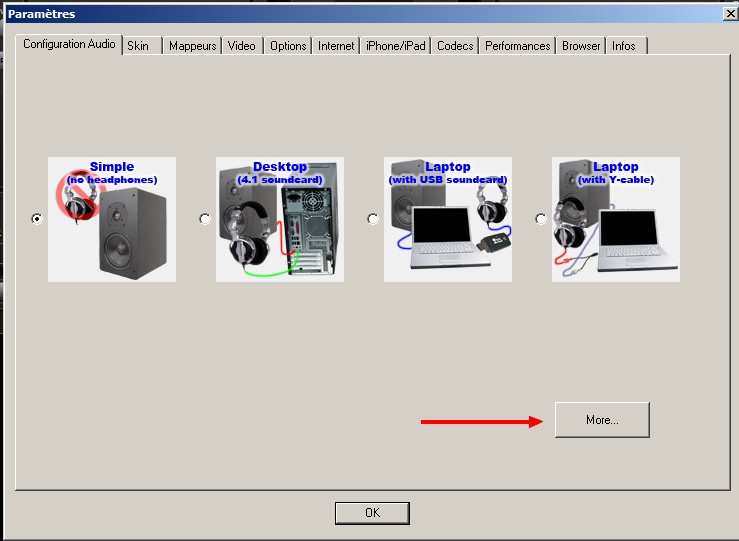Select the radio button beside Simple
This screenshot has width=739, height=541.
[38, 219]
